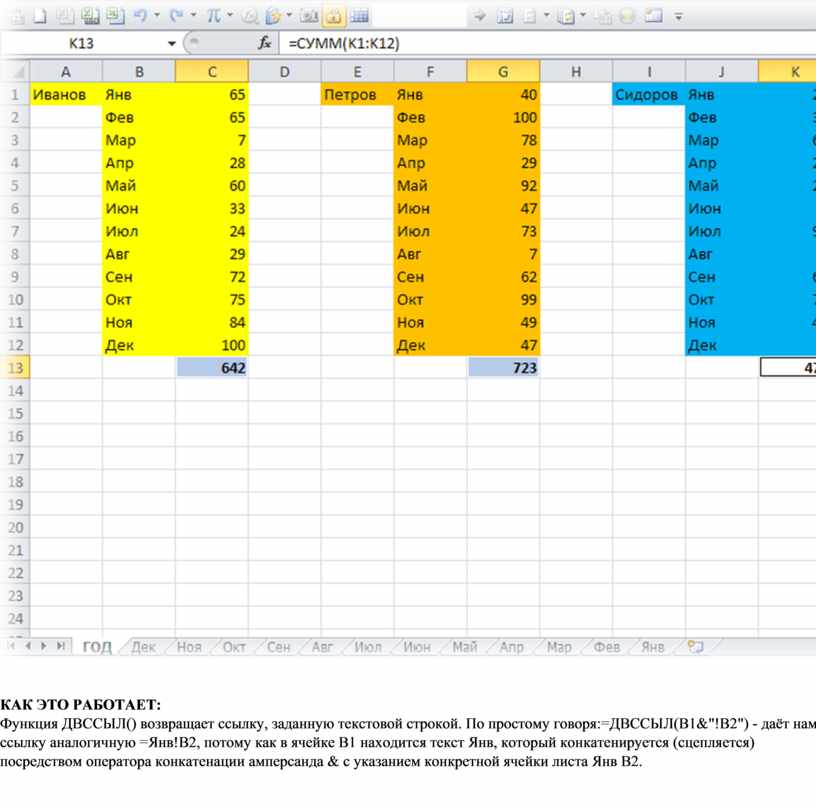Image resolution: width=816 pixels, height=806 pixels.
Task: Open the Name Box dropdown arrow
Action: coord(172,43)
